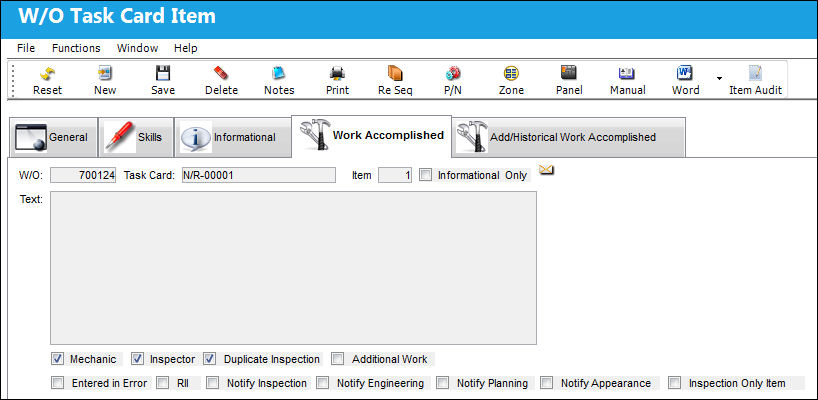Expand the dropdown arrow beside Word
The width and height of the screenshot is (818, 400).
[x=719, y=79]
